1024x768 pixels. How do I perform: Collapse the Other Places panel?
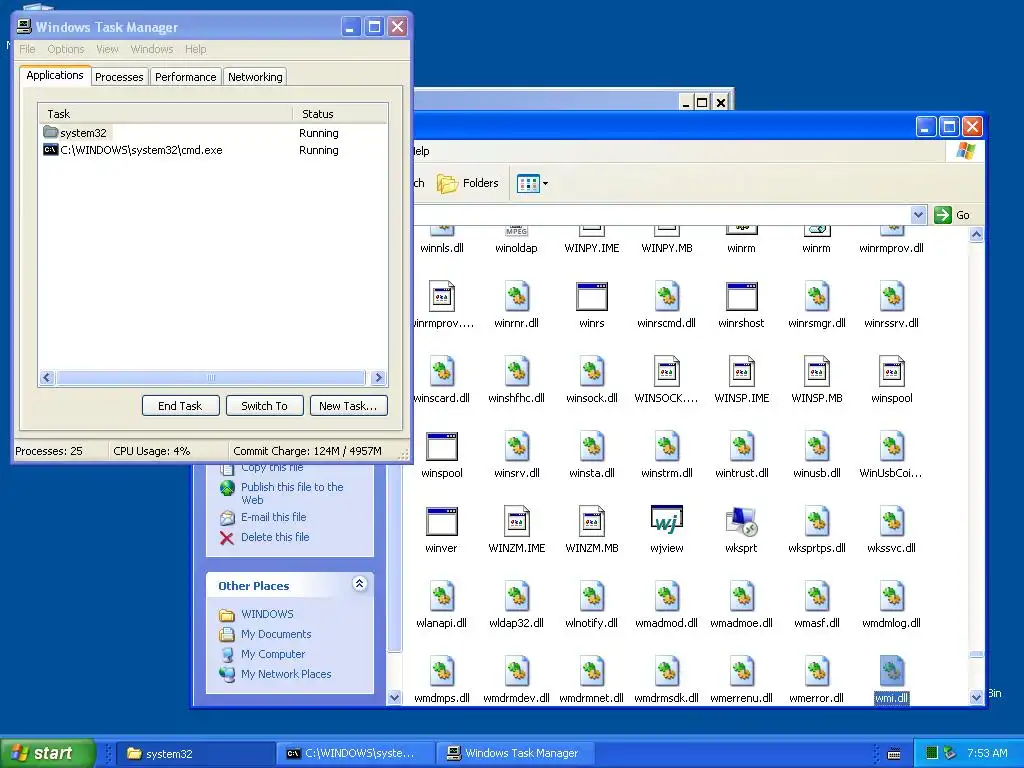point(359,584)
